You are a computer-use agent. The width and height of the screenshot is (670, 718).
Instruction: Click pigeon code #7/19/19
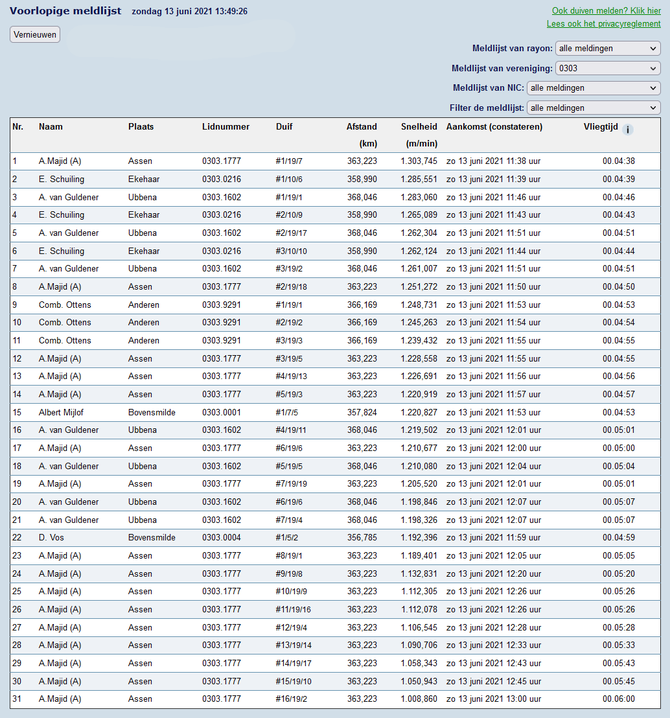291,484
